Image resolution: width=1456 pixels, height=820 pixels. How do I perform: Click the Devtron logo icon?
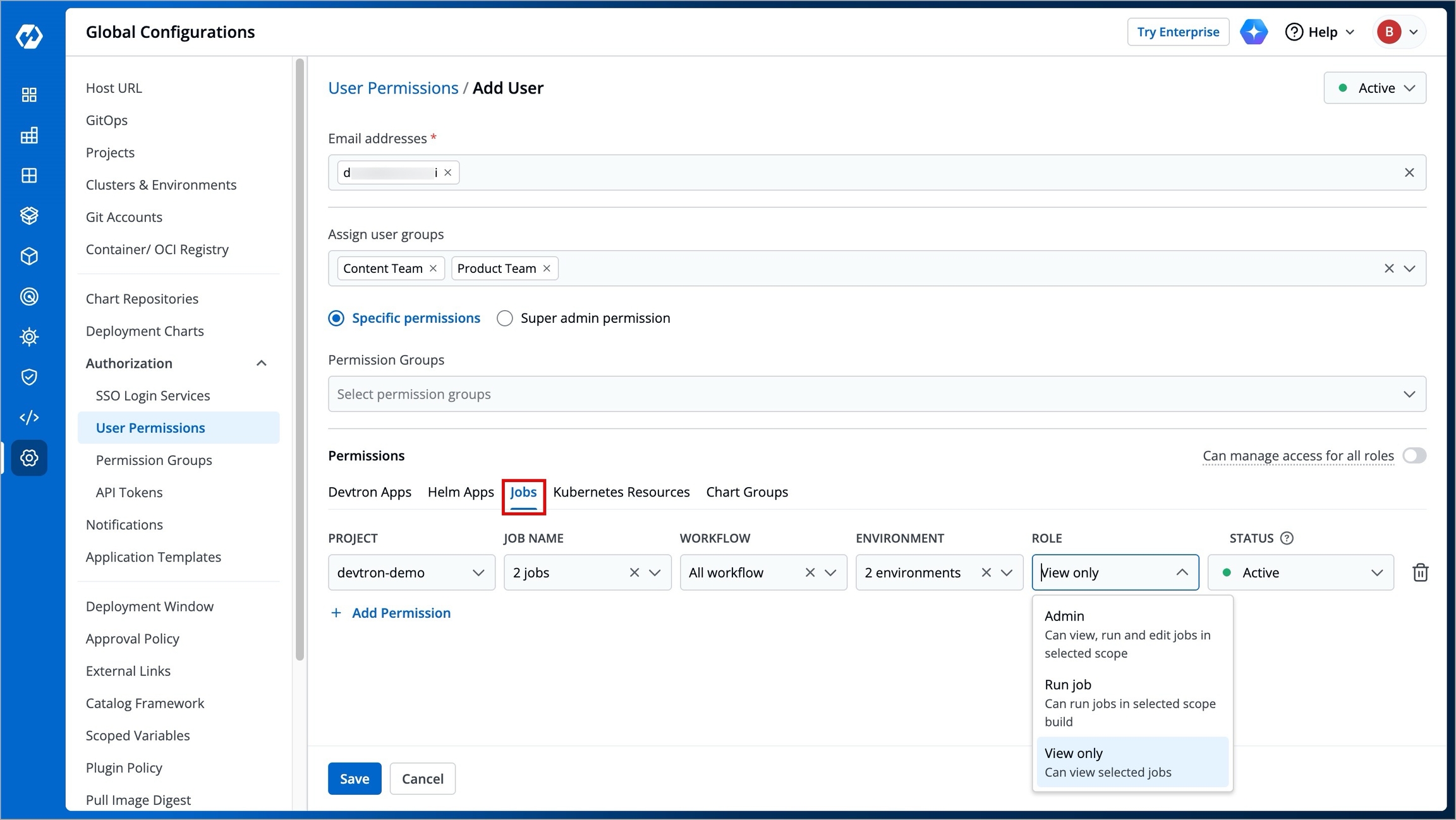click(x=29, y=35)
